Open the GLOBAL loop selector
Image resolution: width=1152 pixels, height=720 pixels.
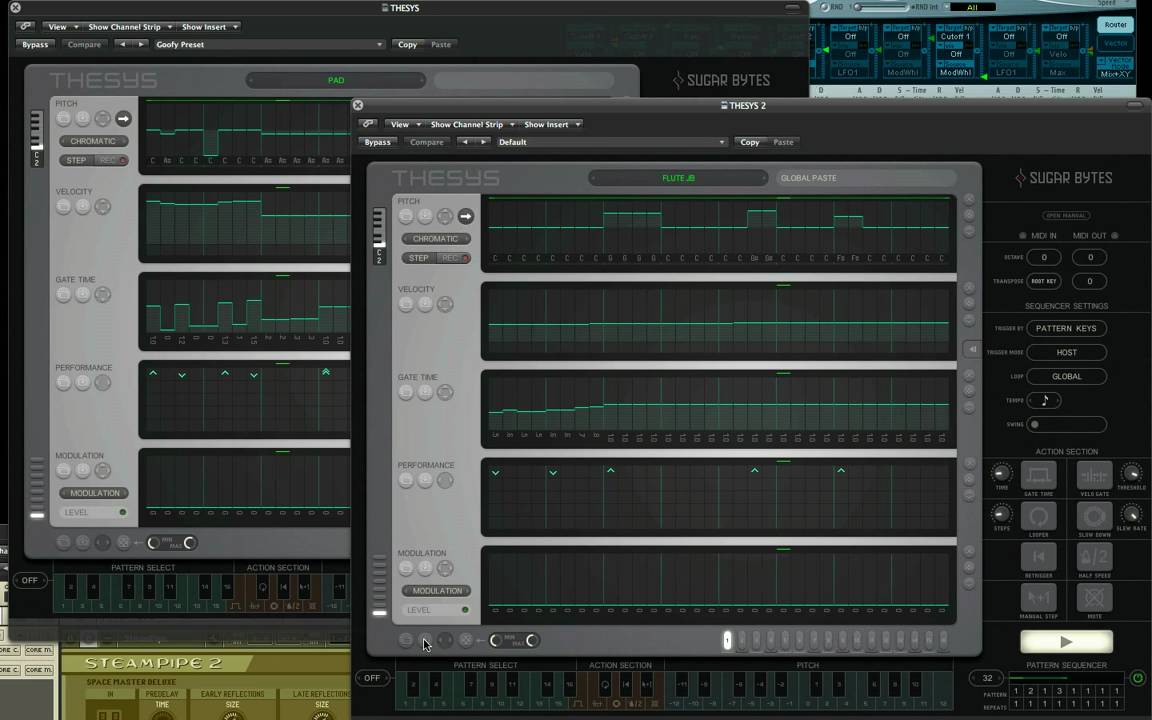click(1066, 376)
